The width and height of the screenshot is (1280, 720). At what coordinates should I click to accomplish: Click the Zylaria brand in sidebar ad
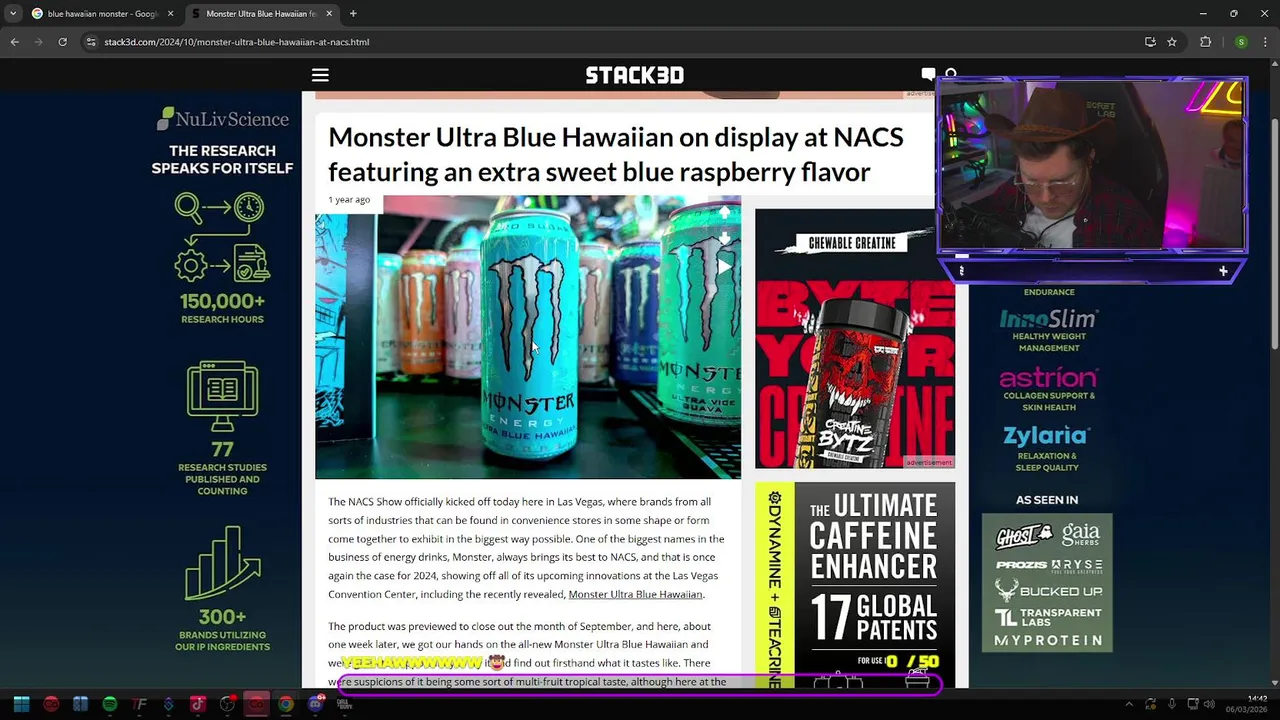click(x=1045, y=436)
